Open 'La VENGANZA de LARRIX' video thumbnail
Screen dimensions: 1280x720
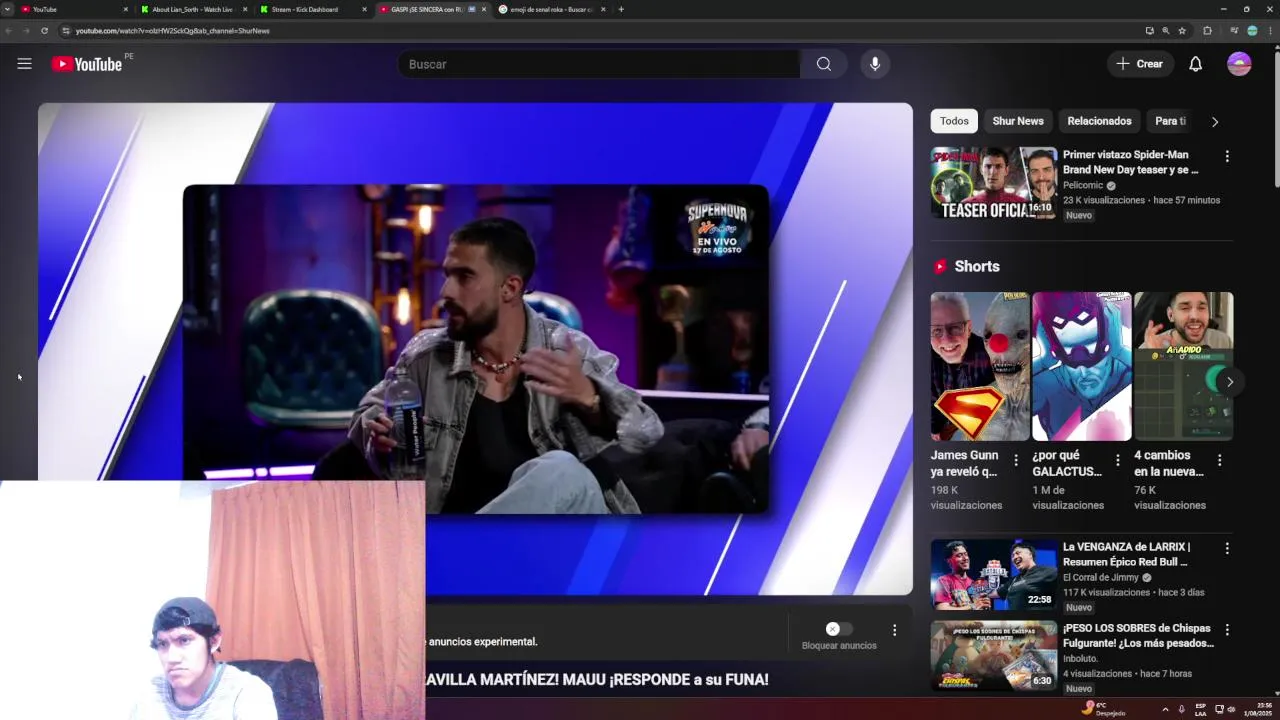click(x=994, y=575)
